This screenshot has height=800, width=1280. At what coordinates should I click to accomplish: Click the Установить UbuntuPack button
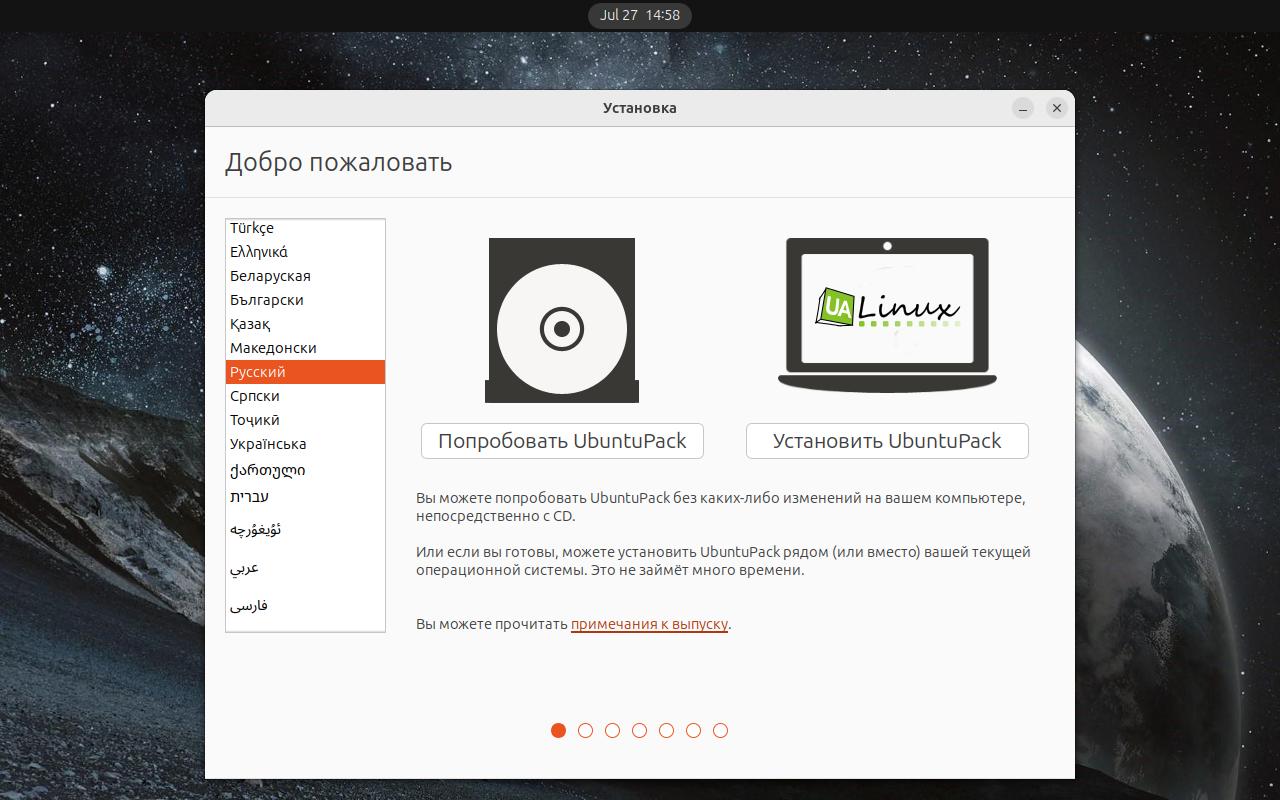pyautogui.click(x=887, y=441)
